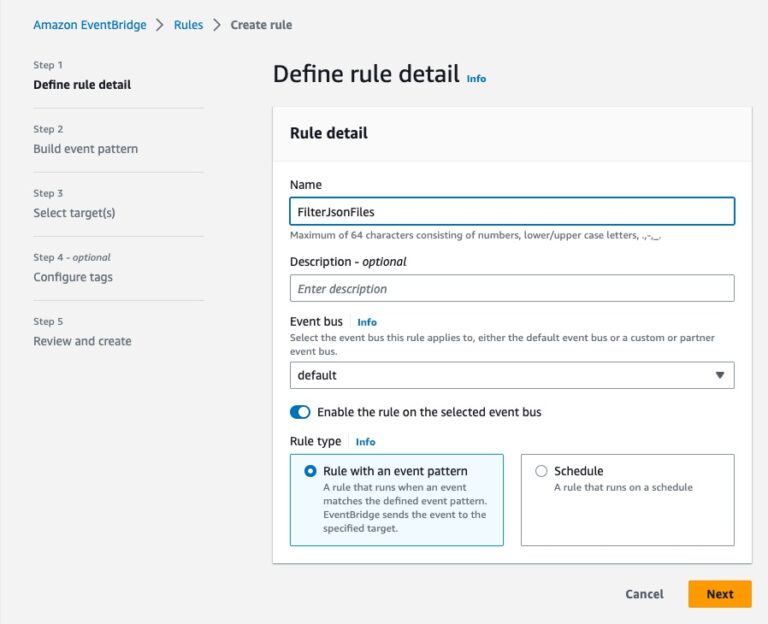Click the breadcrumb chevron after Rules

216,25
